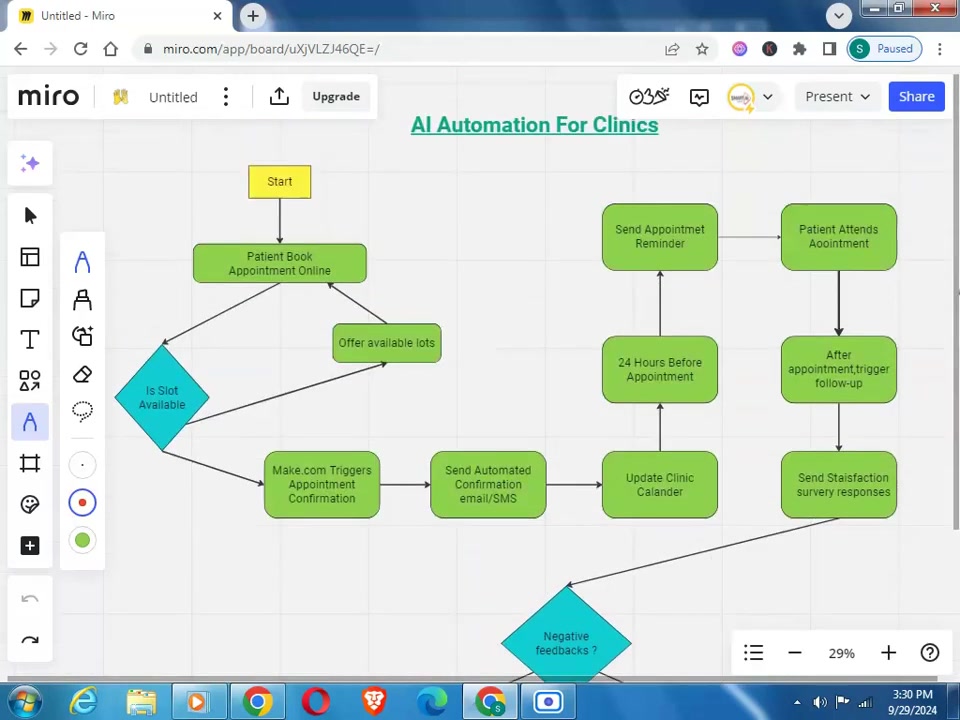Undo the last action

pos(29,599)
